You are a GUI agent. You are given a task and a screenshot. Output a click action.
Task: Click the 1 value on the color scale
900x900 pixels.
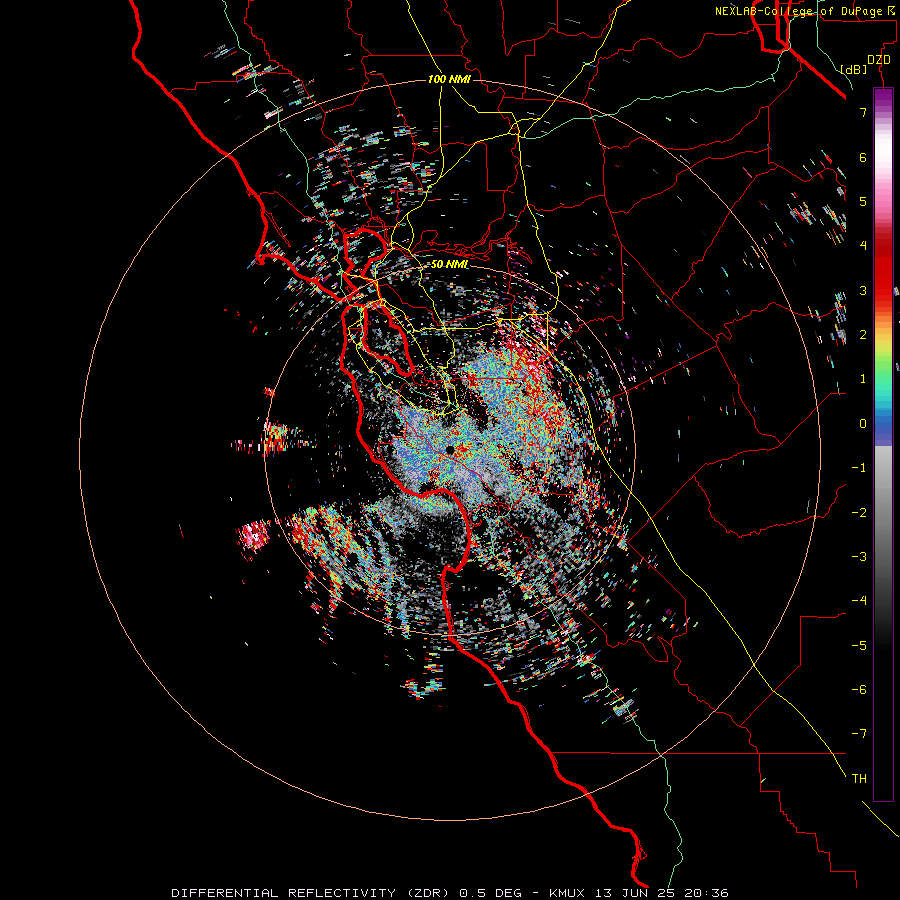(863, 379)
